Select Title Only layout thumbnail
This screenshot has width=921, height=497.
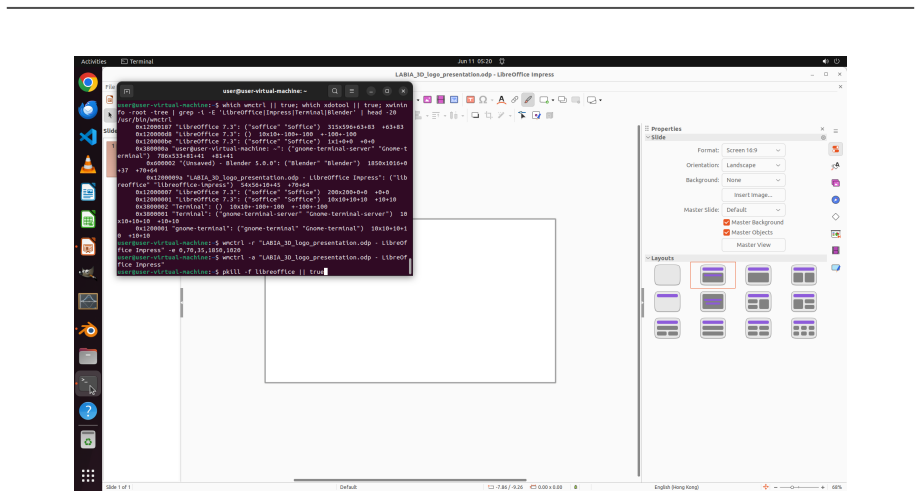point(667,302)
